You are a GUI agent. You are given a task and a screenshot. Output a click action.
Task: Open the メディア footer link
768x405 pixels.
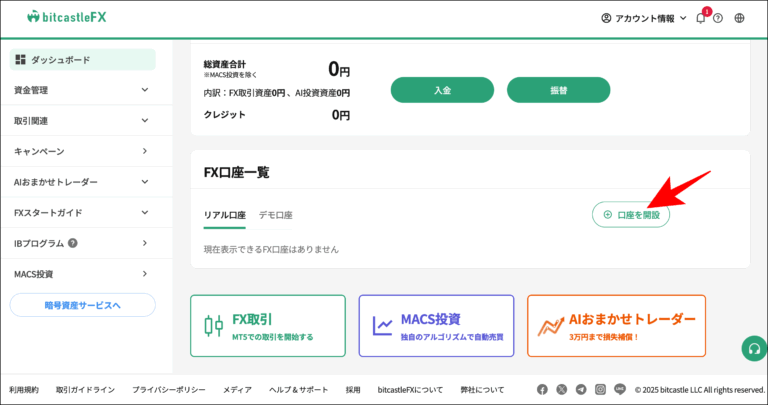tap(238, 390)
